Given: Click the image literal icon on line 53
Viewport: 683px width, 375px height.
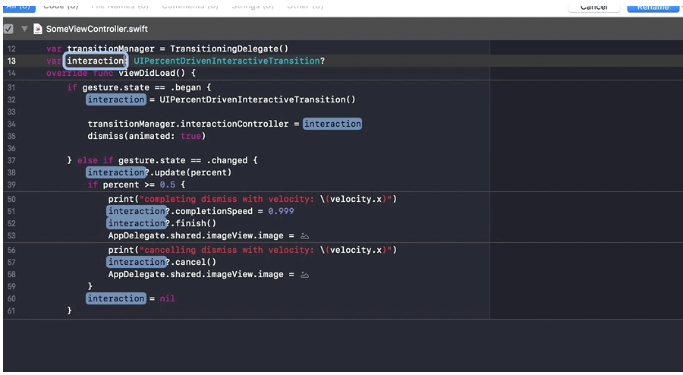Looking at the screenshot, I should tap(304, 236).
